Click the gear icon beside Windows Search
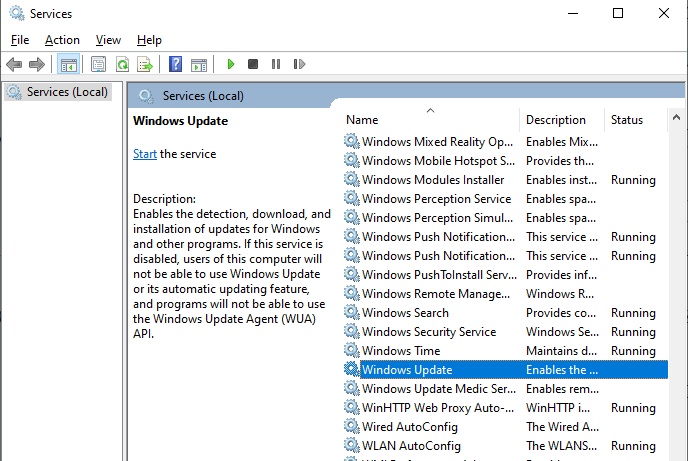Screen dimensions: 688x461 pos(351,312)
